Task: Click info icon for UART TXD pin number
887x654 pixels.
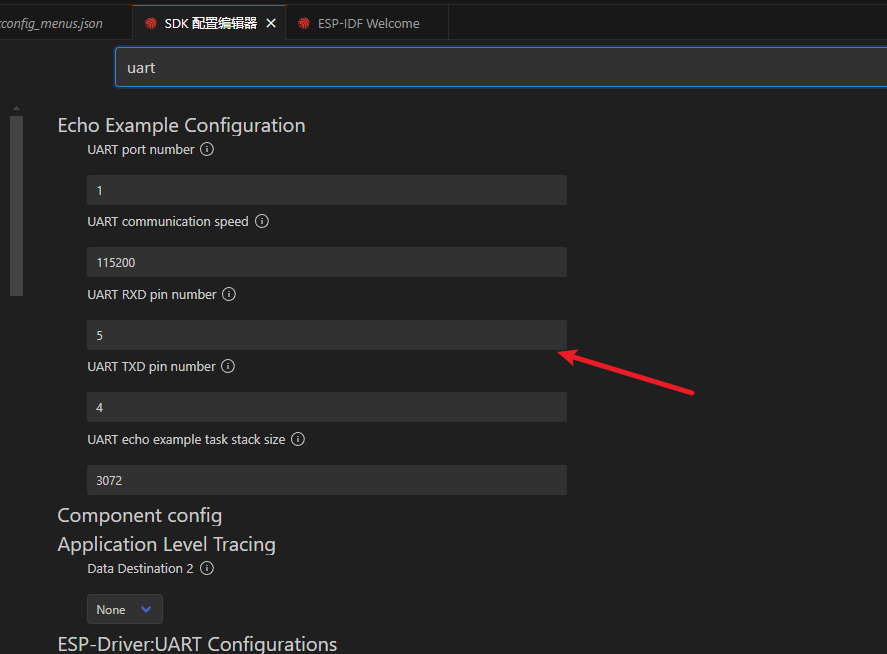Action: click(x=228, y=367)
